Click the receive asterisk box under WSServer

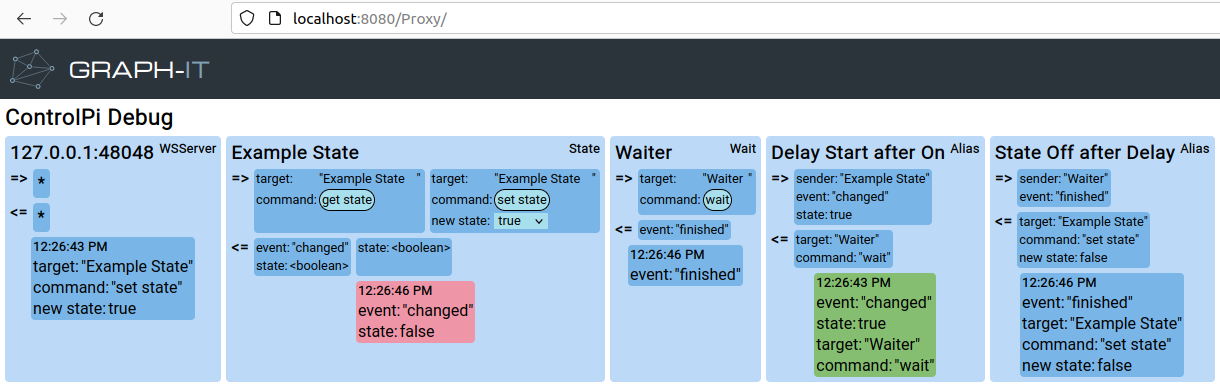point(41,217)
